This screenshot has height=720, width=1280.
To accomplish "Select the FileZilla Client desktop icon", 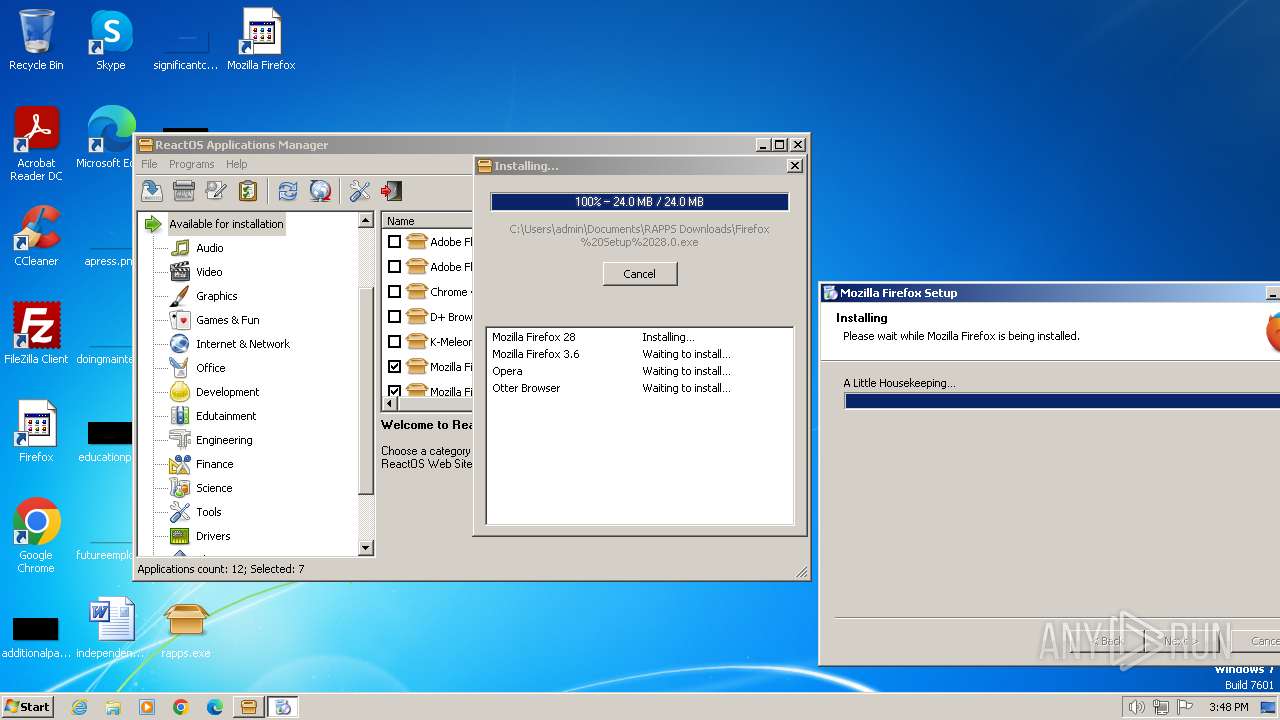I will [x=36, y=334].
